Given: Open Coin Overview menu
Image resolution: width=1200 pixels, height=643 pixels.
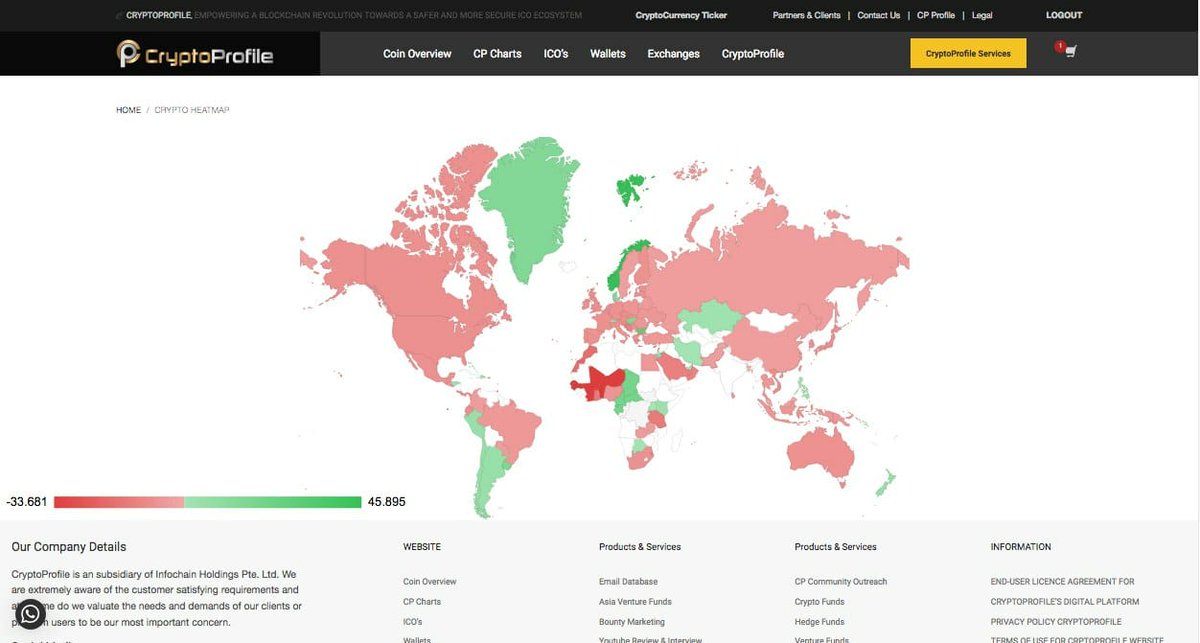Looking at the screenshot, I should click(417, 54).
